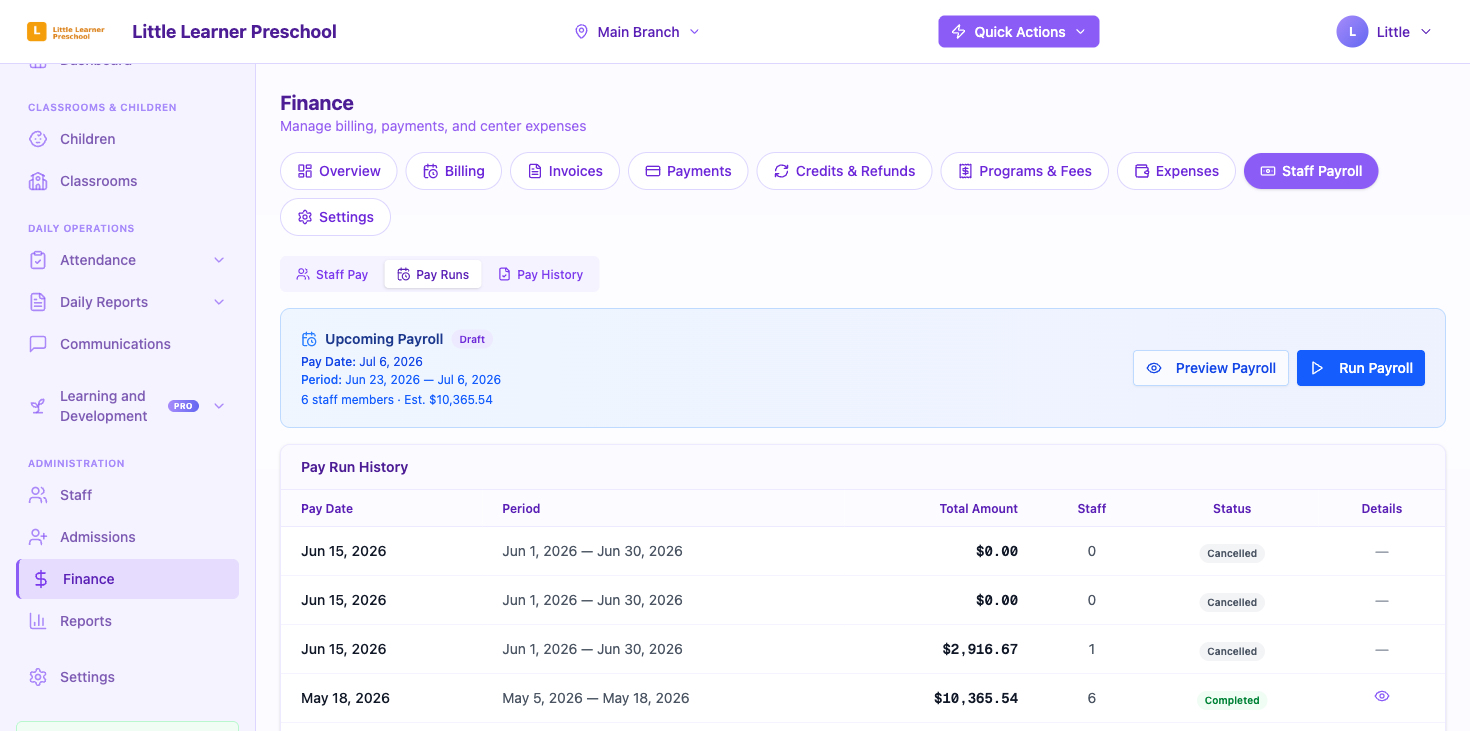1470x731 pixels.
Task: Click the Preview Payroll button
Action: (1211, 368)
